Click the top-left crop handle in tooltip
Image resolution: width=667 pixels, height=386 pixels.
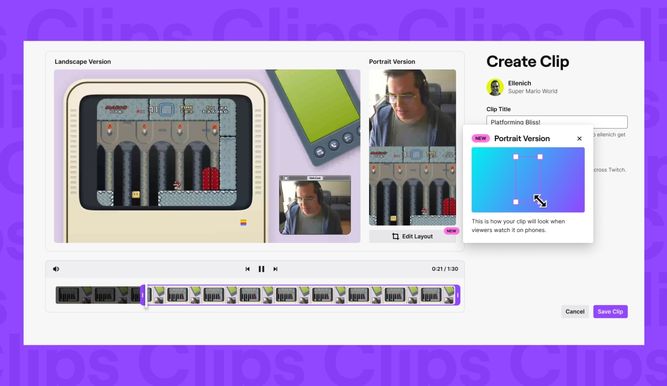pyautogui.click(x=516, y=157)
